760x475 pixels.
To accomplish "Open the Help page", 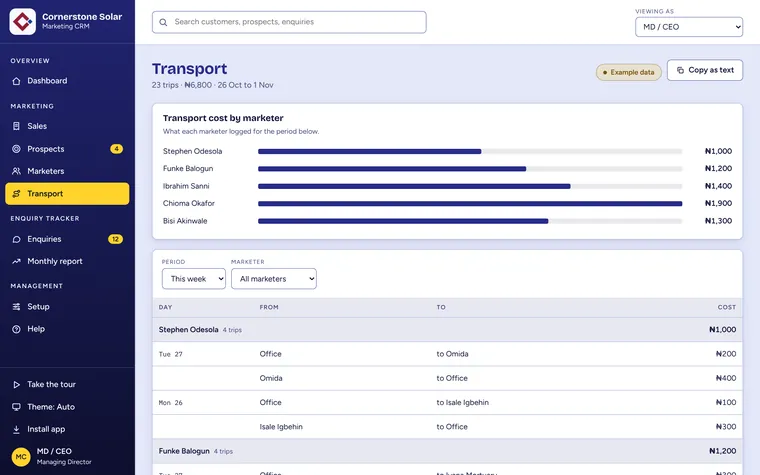I will tap(67, 329).
